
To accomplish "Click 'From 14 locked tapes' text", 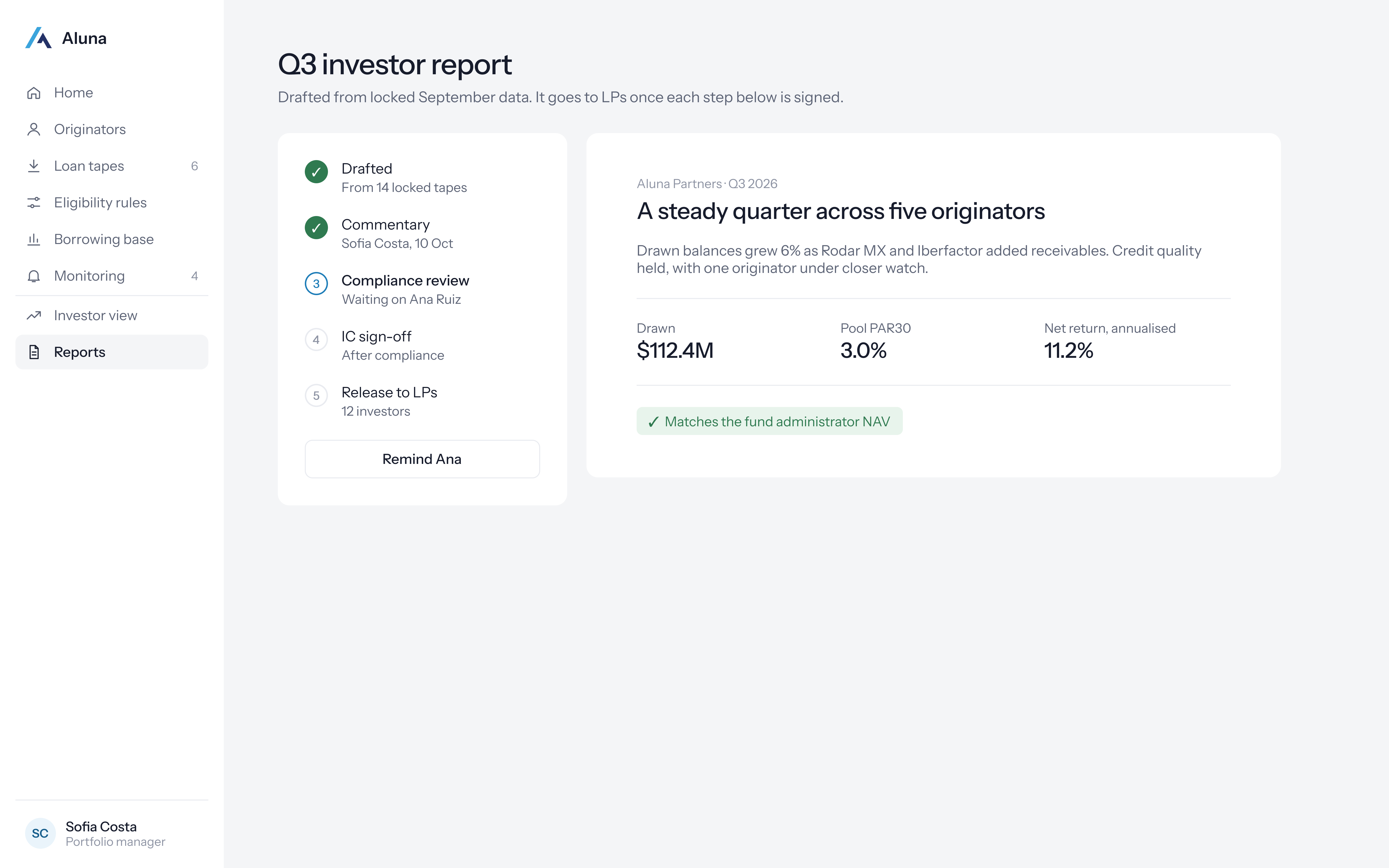I will [x=404, y=188].
